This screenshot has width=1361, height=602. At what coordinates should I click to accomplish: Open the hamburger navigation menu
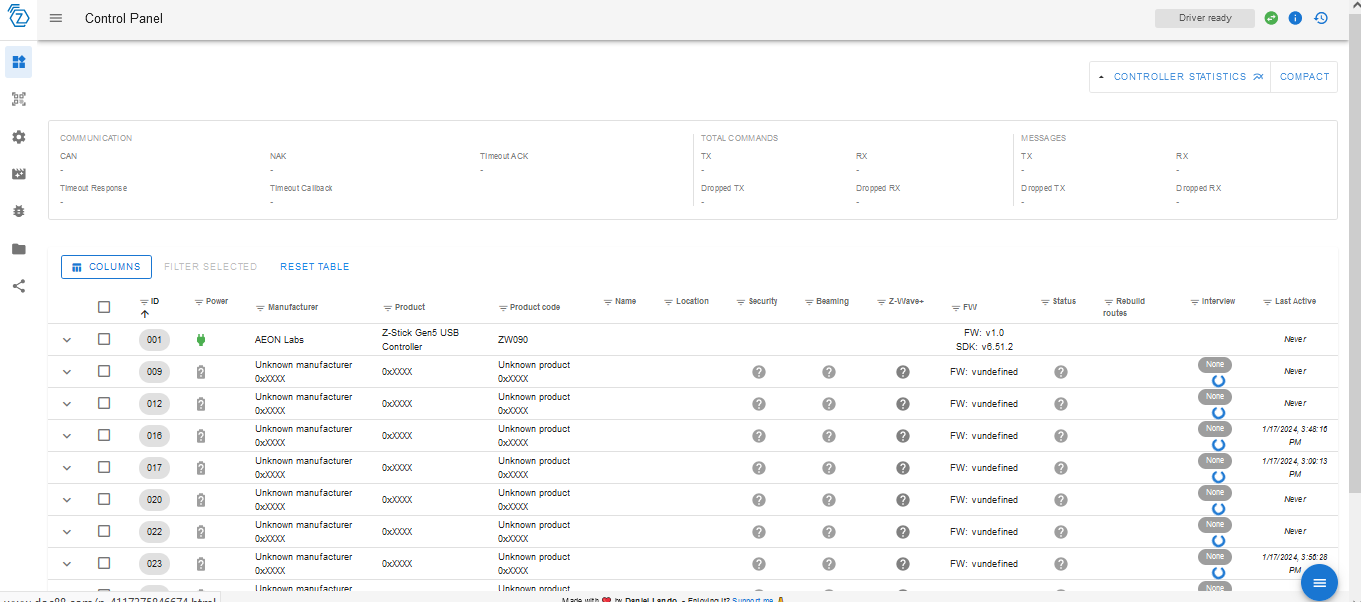tap(56, 18)
